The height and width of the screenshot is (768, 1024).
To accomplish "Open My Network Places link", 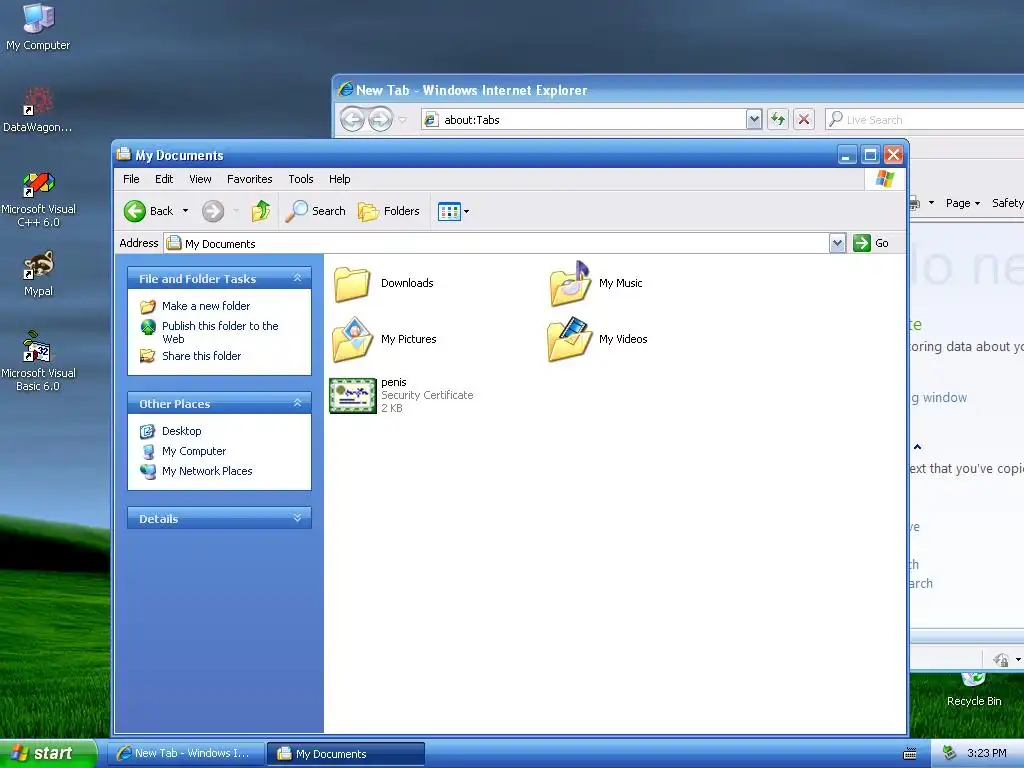I will (207, 471).
